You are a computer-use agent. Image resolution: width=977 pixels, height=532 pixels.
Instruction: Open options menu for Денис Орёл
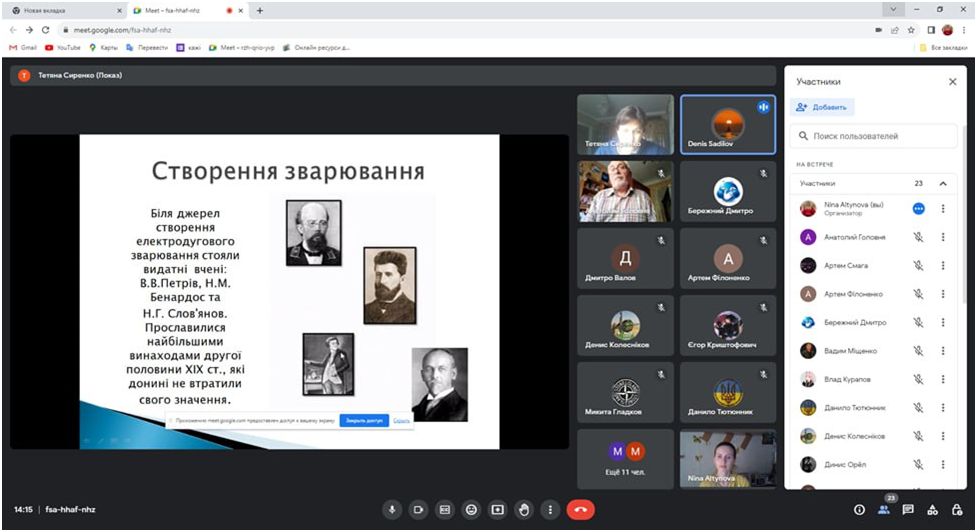[943, 464]
